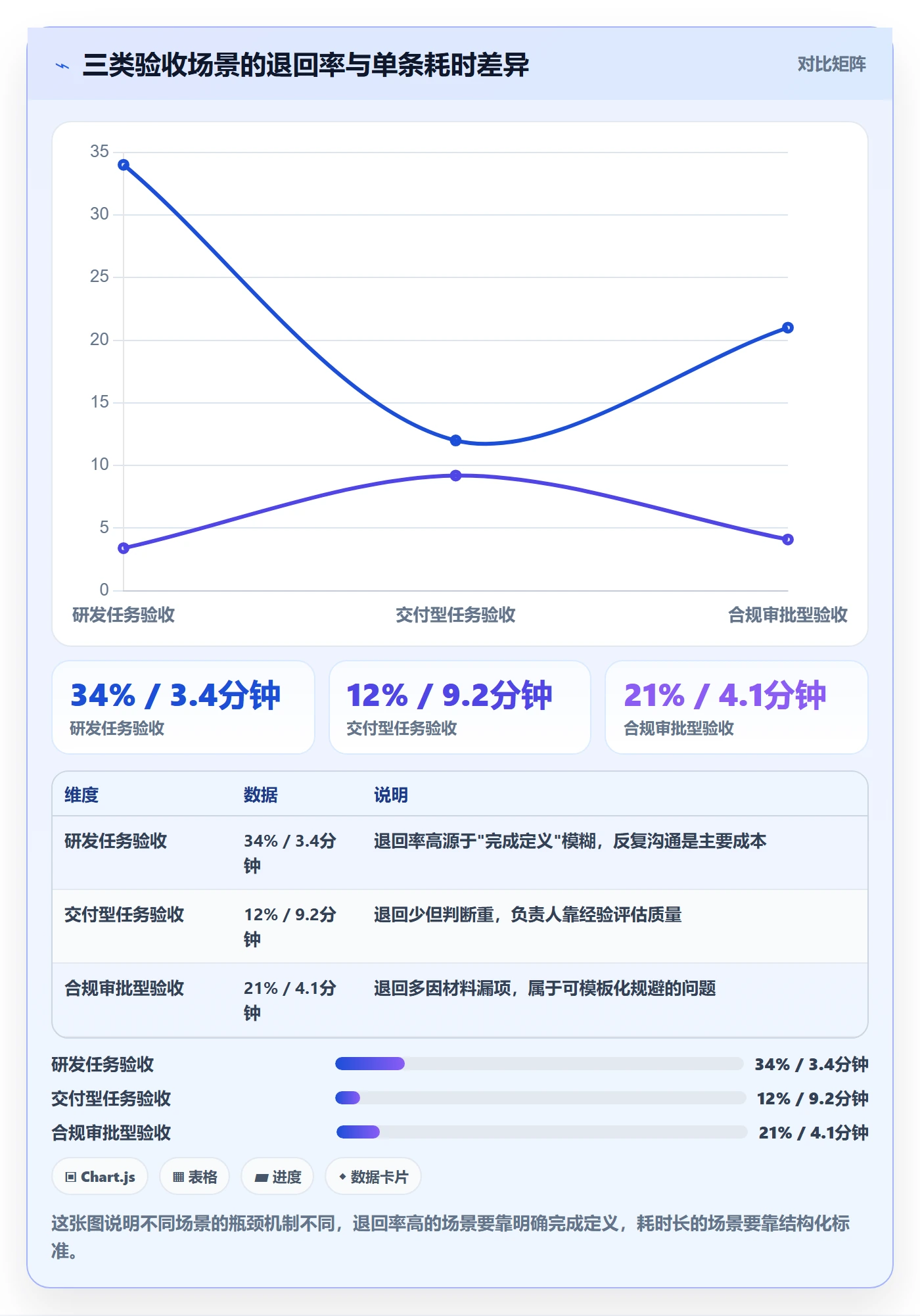Click the 合规审批型验收 progress bar
Screen dimensions: 920x1316
point(541,1132)
